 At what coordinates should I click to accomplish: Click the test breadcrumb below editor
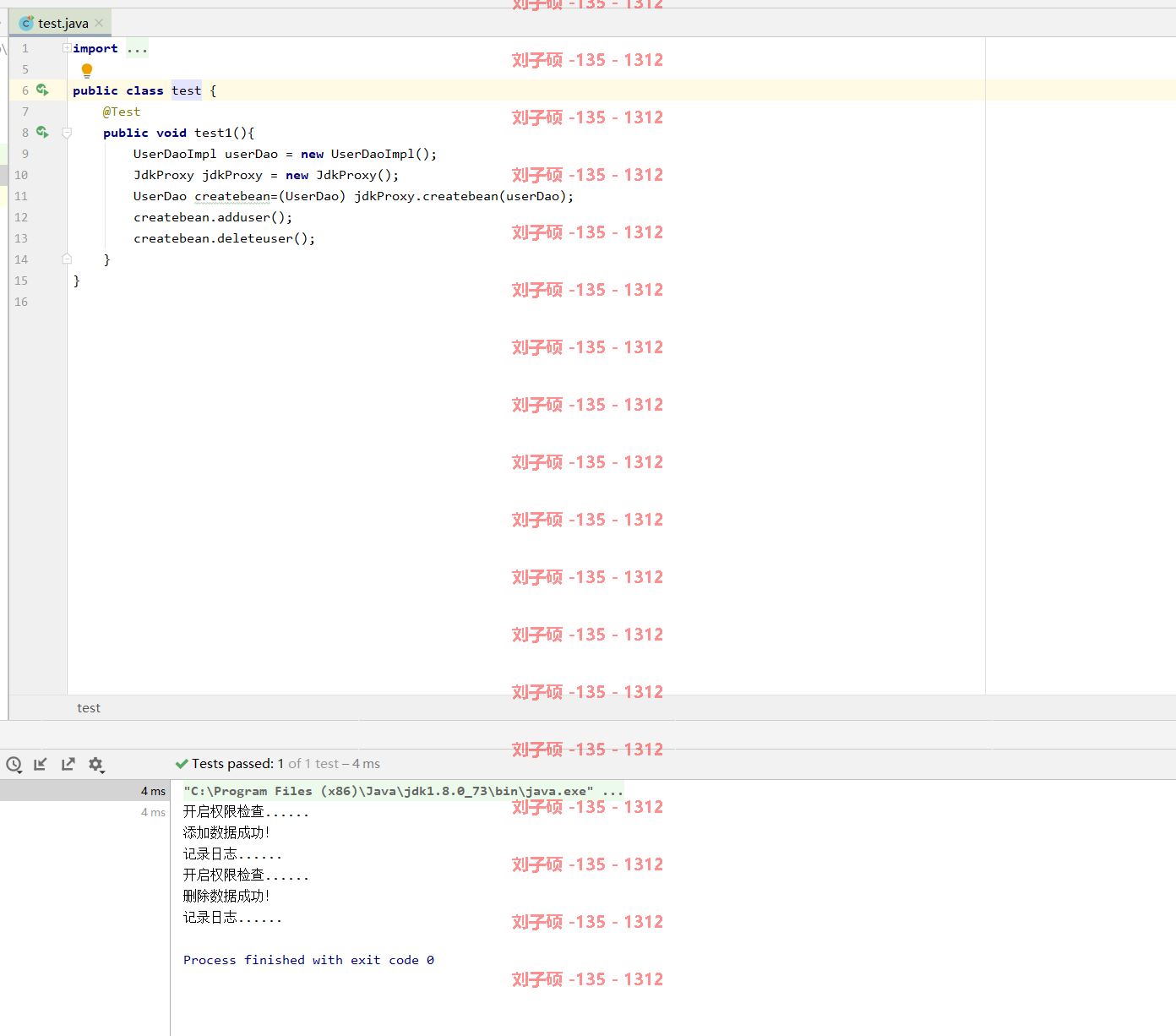click(x=89, y=708)
